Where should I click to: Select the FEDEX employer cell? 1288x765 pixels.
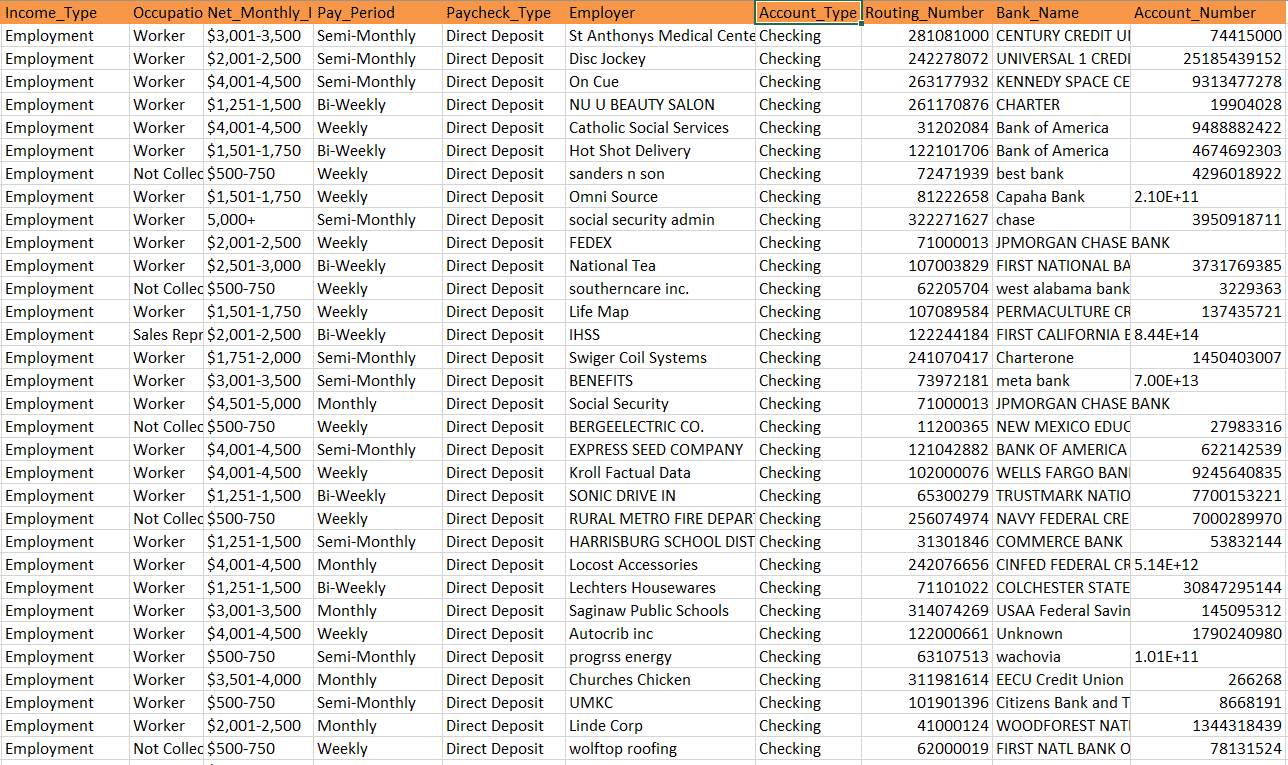(x=660, y=243)
